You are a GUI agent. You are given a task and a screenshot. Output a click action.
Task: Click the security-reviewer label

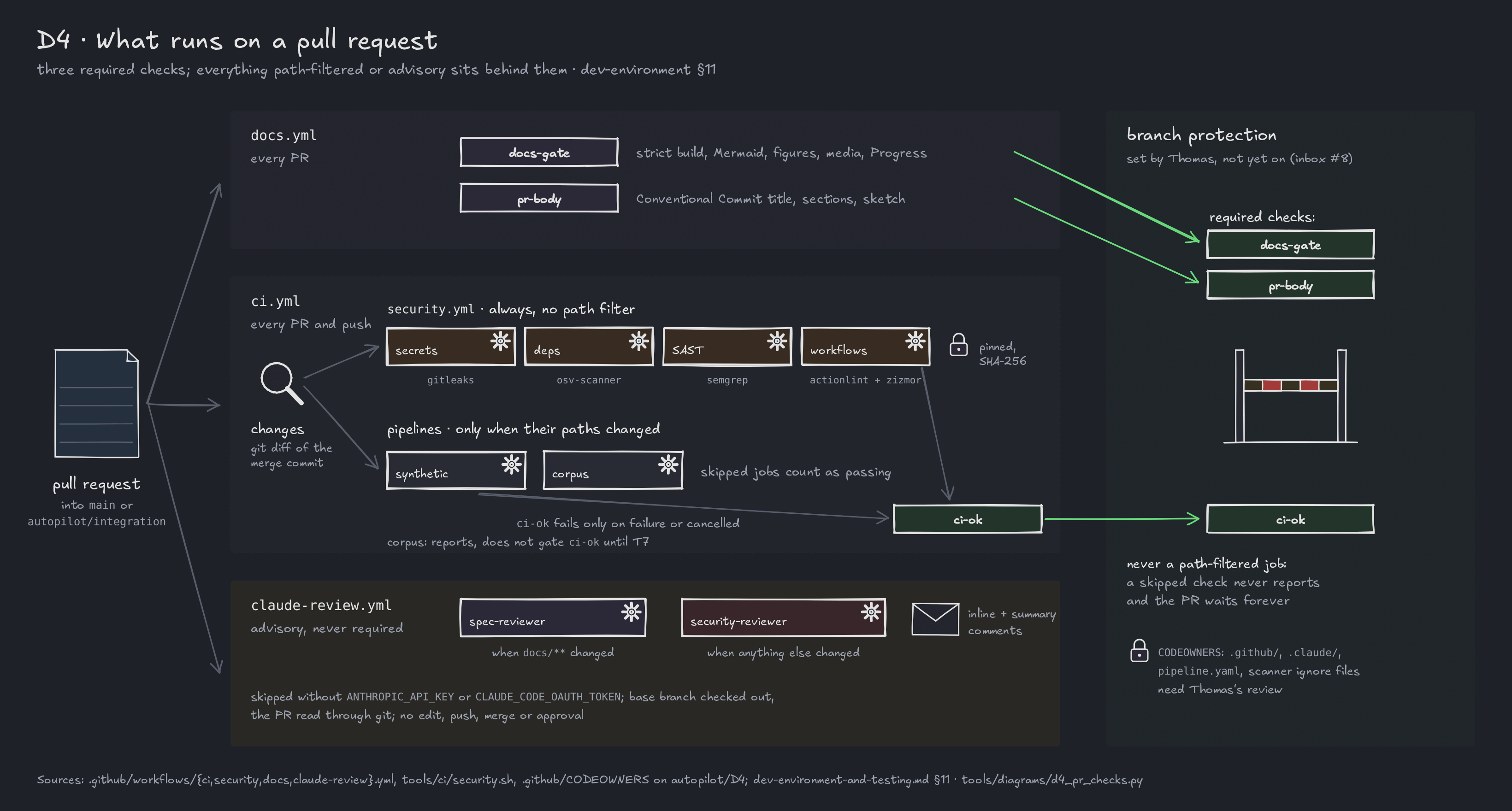click(738, 622)
